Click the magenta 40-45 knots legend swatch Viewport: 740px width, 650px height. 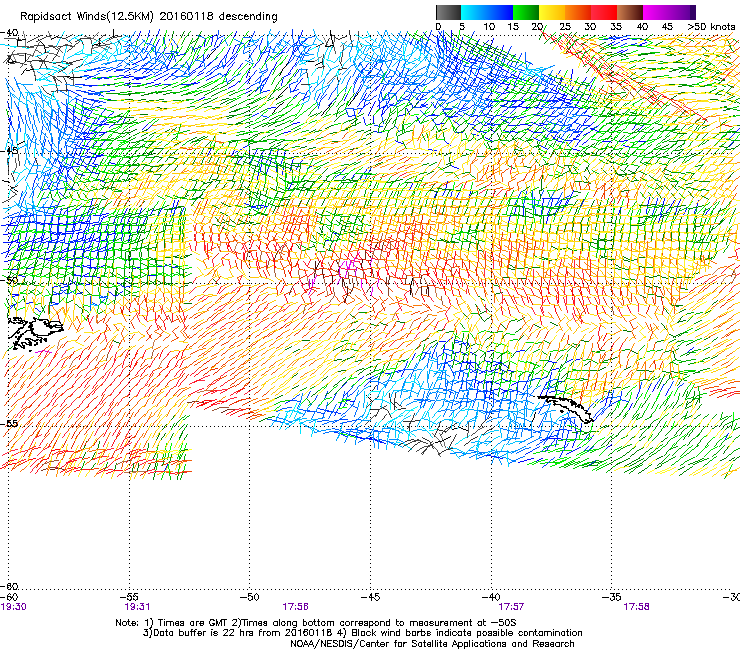coord(656,12)
